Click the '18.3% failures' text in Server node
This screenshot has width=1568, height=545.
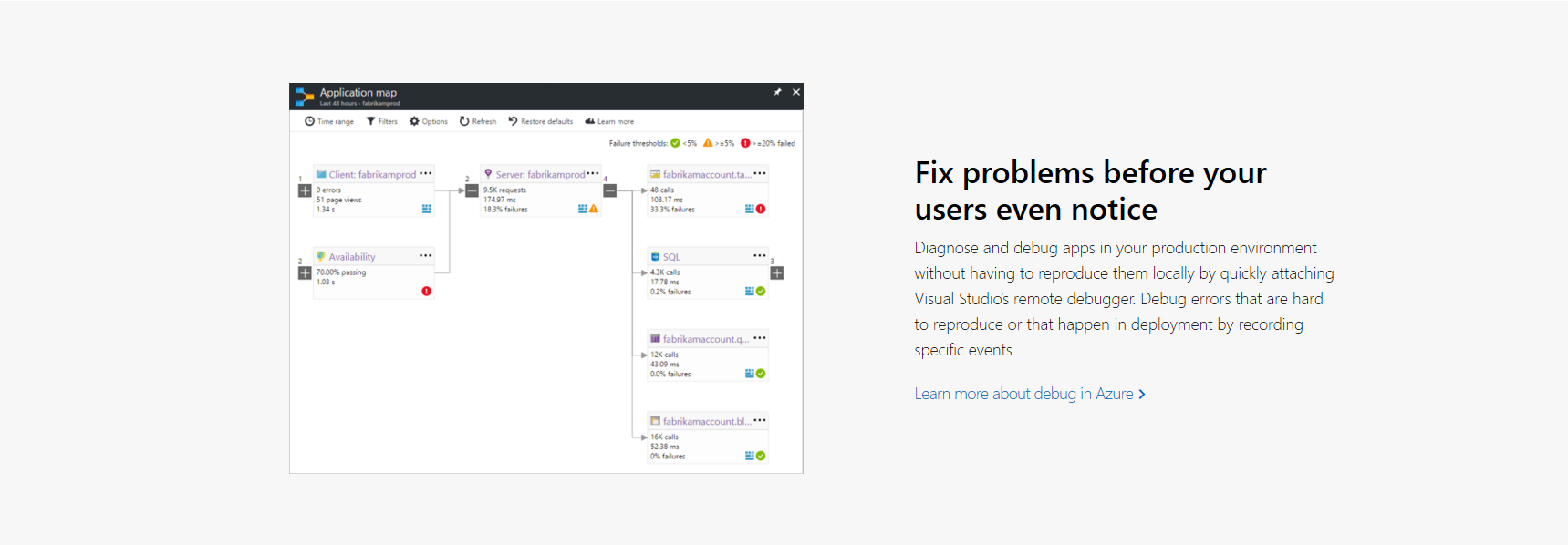click(x=505, y=210)
